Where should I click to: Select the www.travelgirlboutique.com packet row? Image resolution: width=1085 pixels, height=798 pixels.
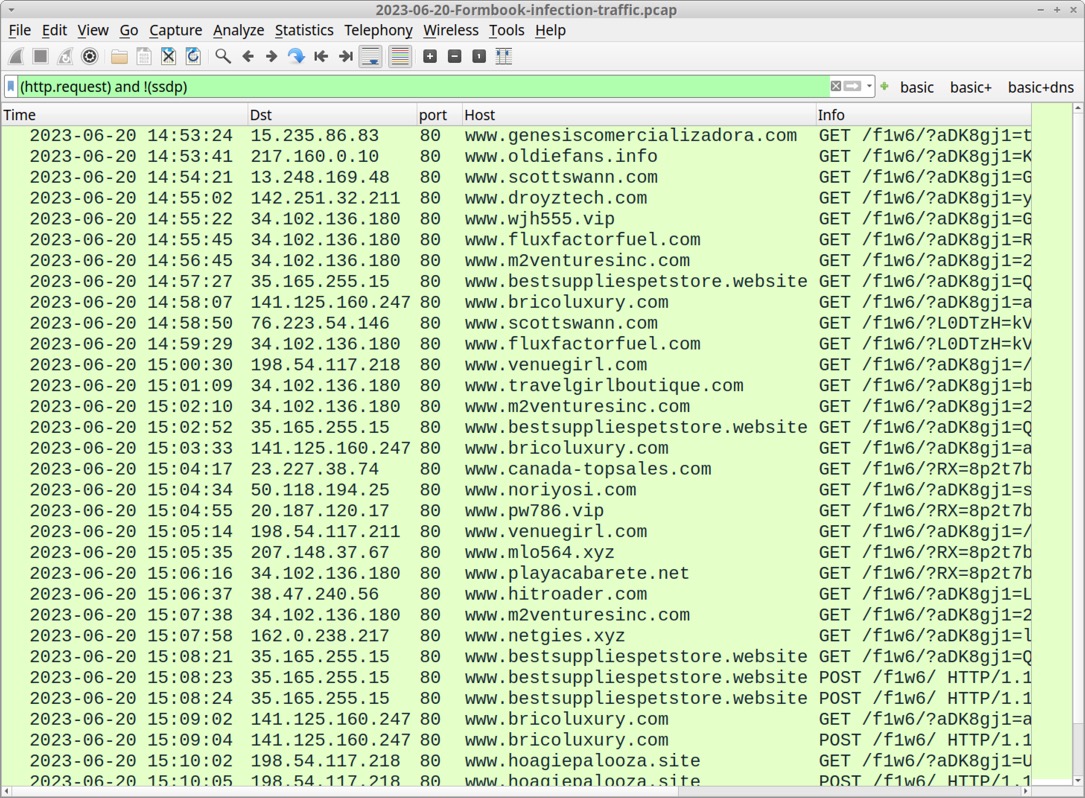(516, 386)
